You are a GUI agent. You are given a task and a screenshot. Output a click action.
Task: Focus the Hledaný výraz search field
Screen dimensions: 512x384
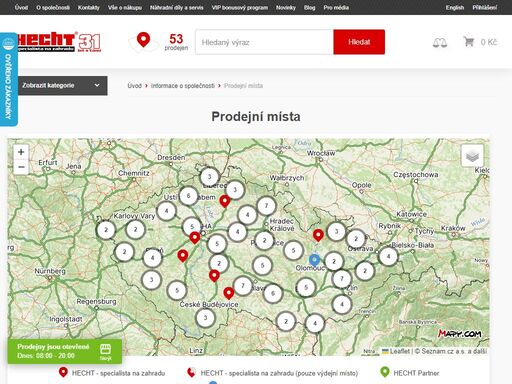pyautogui.click(x=264, y=42)
